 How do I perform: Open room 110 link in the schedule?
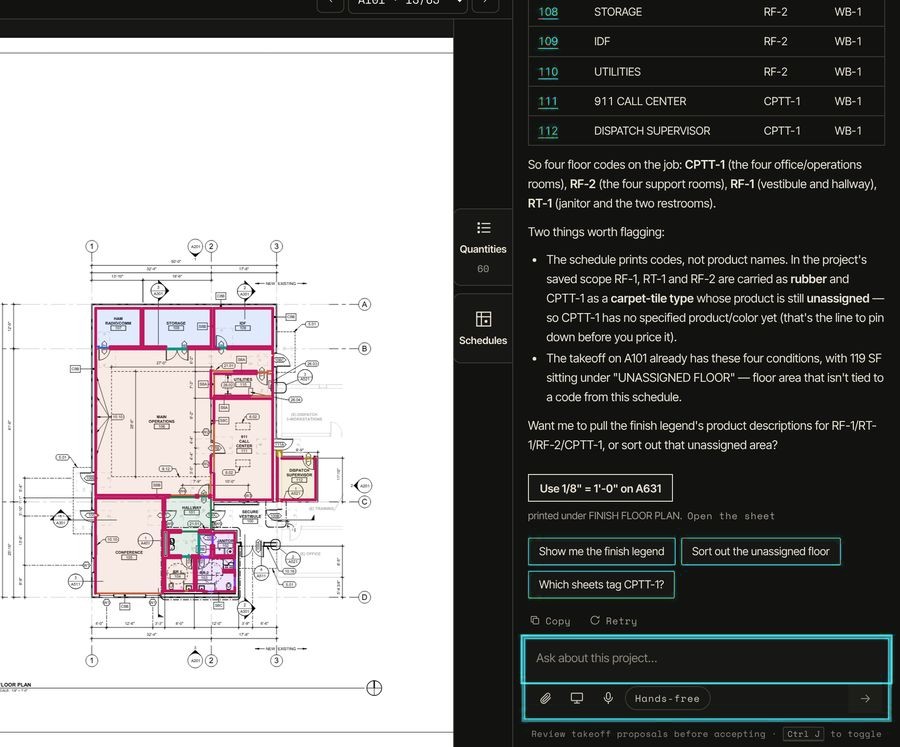click(x=548, y=72)
